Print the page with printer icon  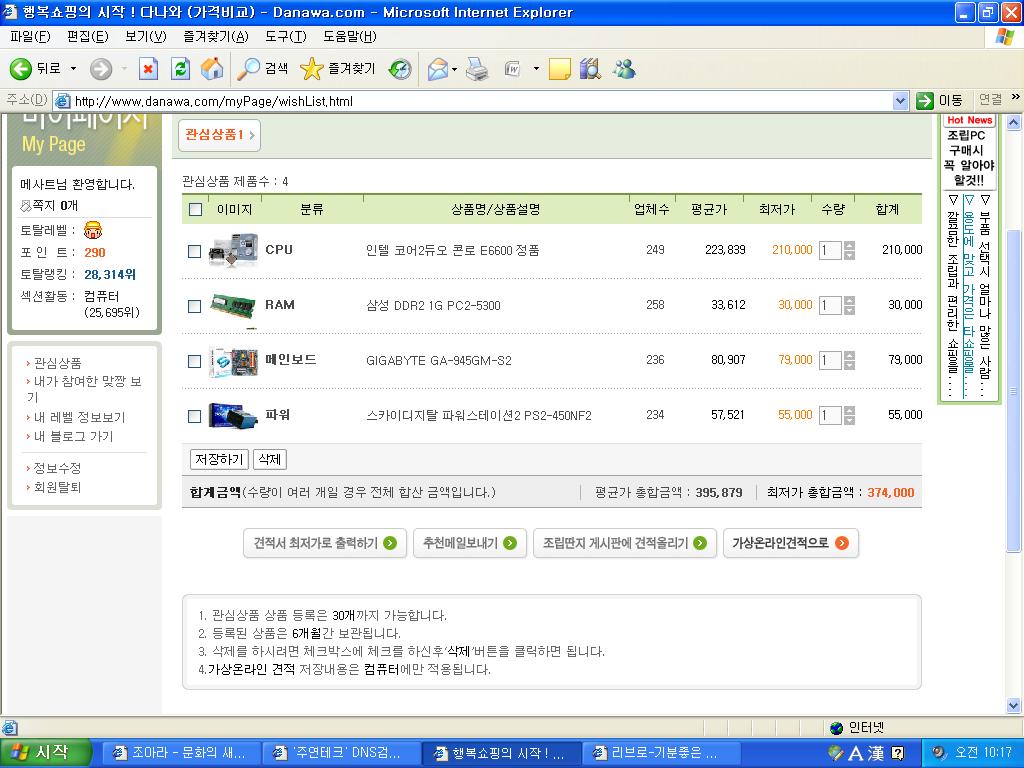pos(477,69)
